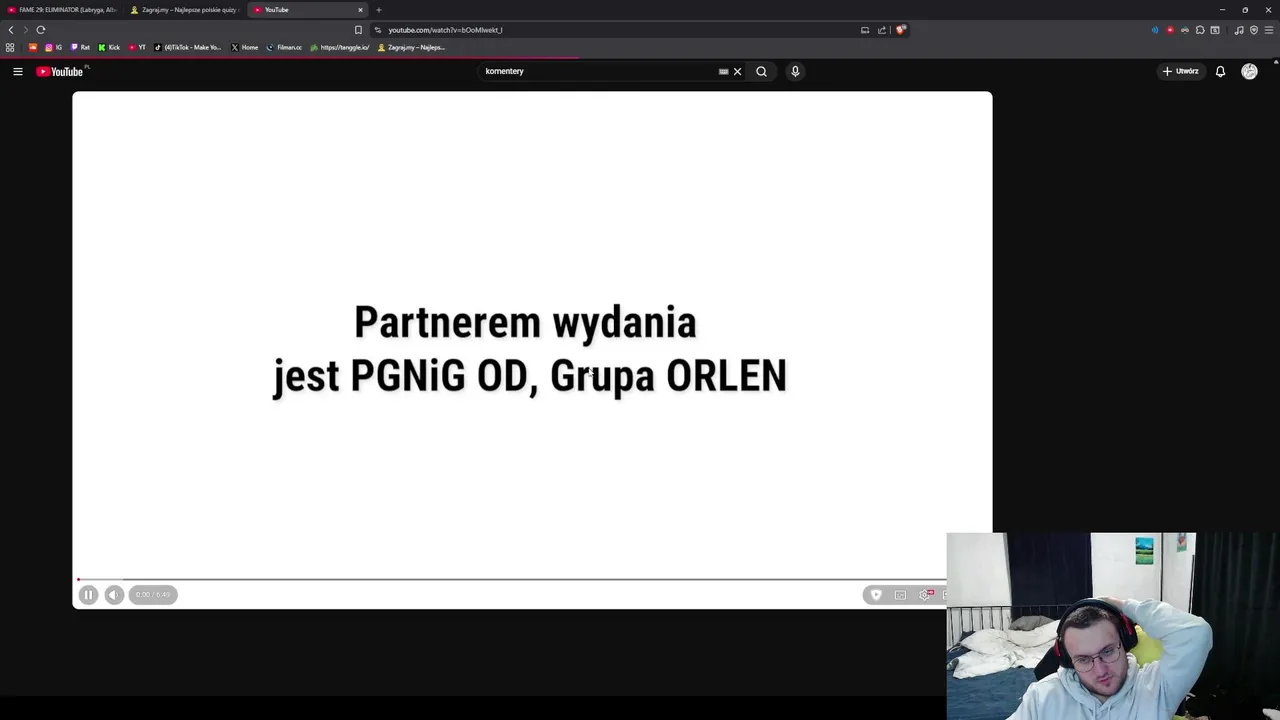Open the account avatar menu

pos(1249,71)
